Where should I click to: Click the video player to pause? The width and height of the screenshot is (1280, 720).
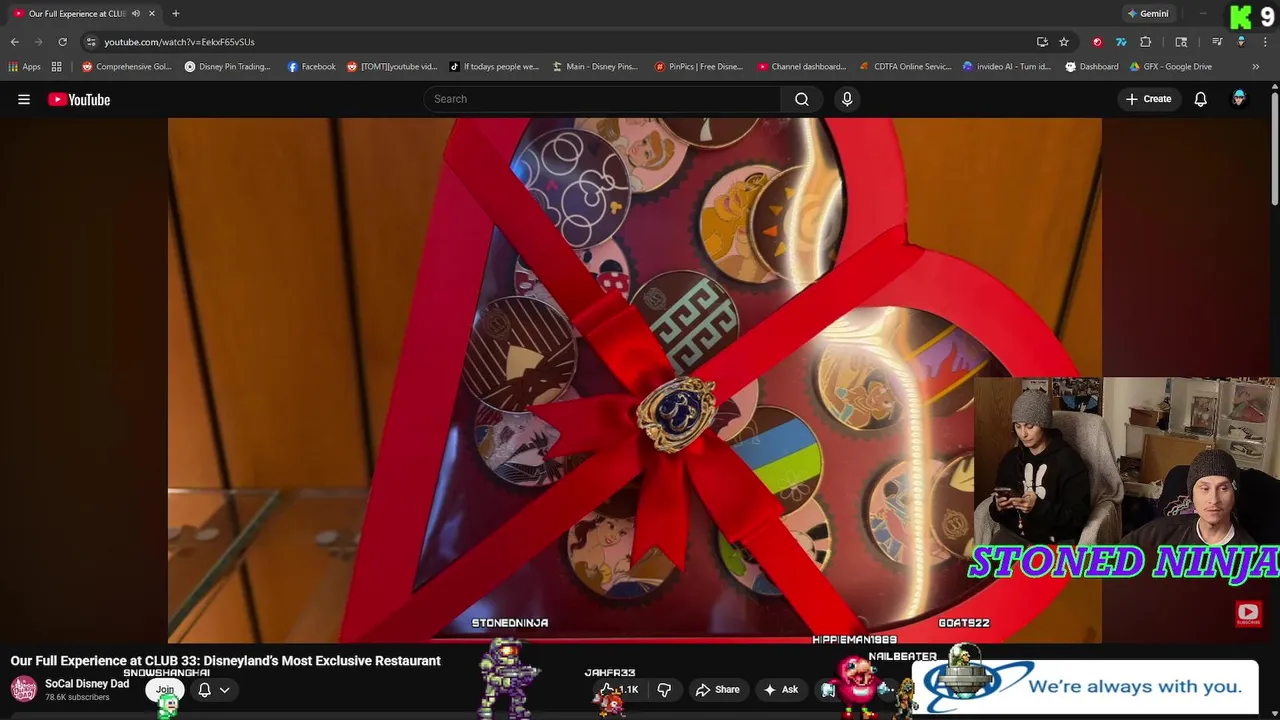pyautogui.click(x=634, y=380)
